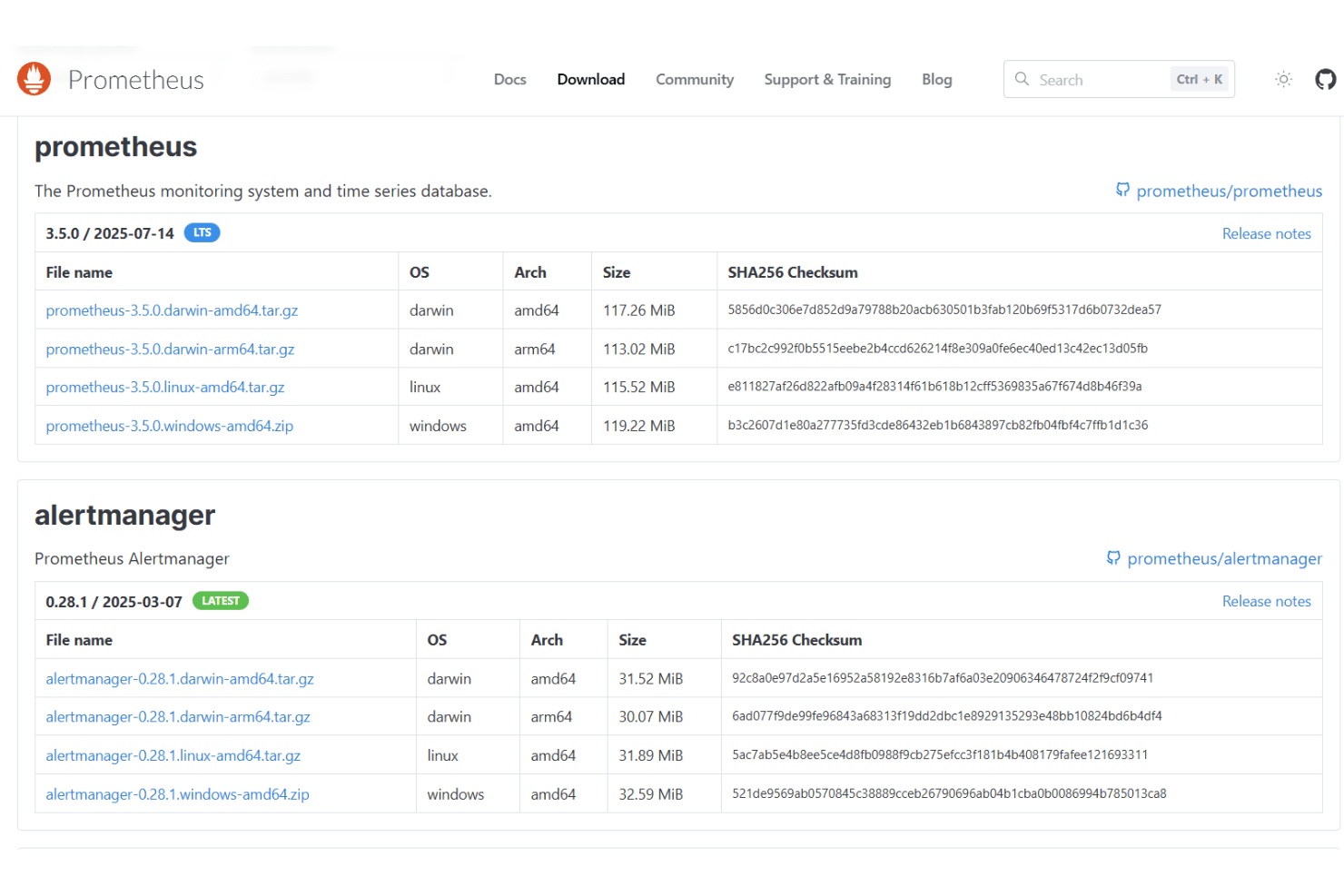Open Release notes for alertmanager 0.28.1
Image resolution: width=1344 pixels, height=896 pixels.
[x=1266, y=601]
